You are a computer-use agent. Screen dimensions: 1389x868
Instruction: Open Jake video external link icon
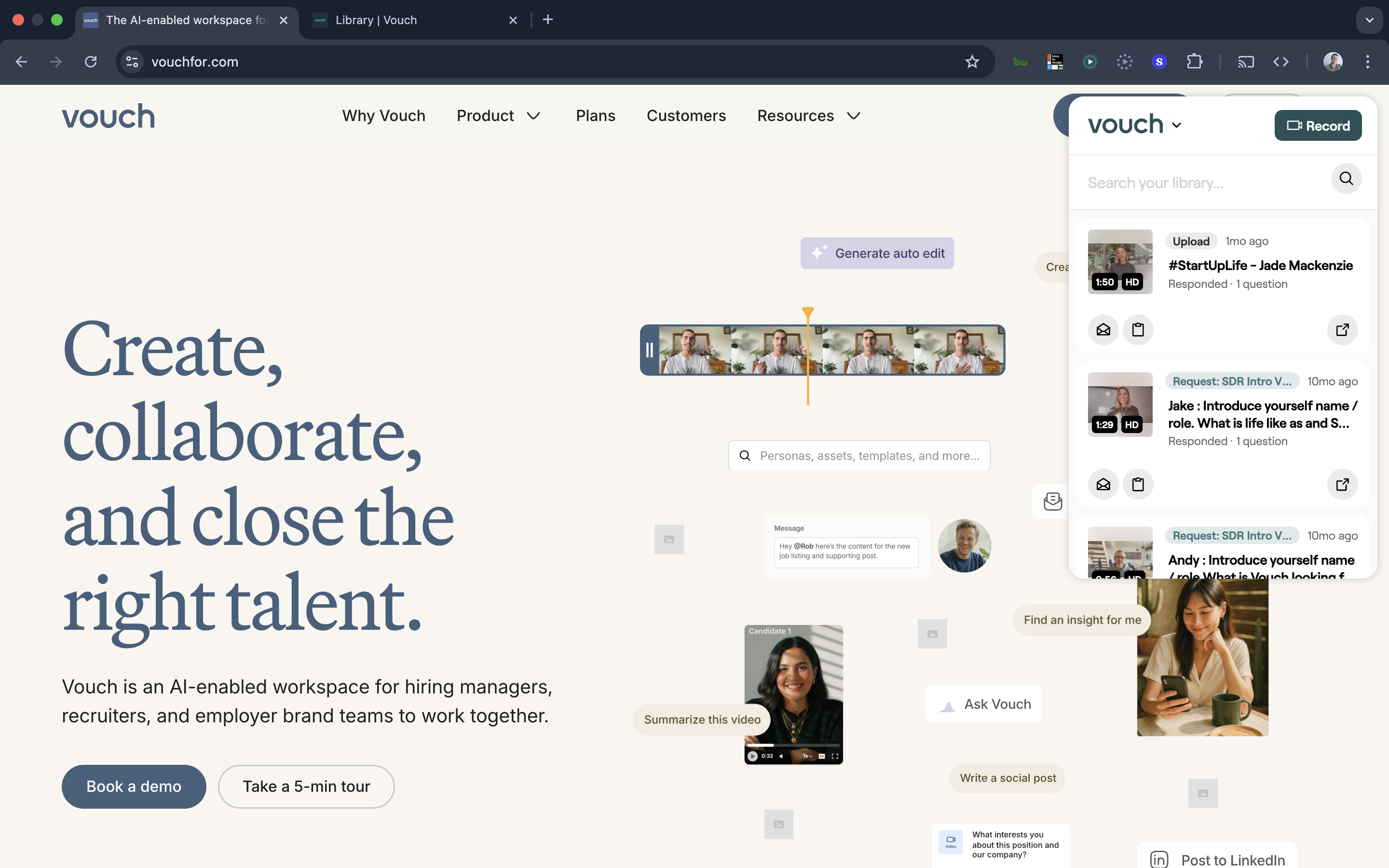pyautogui.click(x=1343, y=484)
